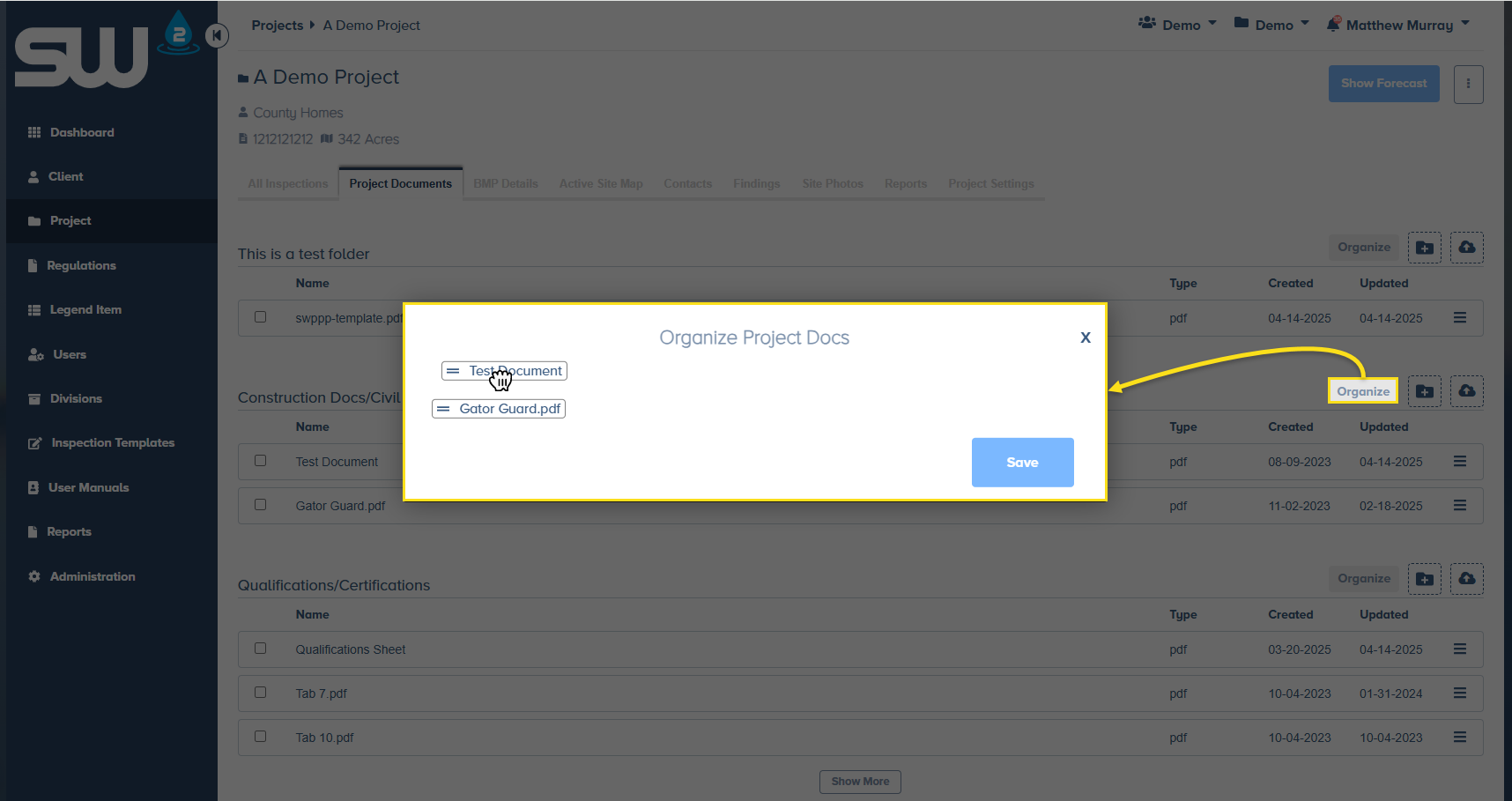Check the swppp-template.pdf checkbox
Screen dimensions: 1512x801
pos(261,317)
